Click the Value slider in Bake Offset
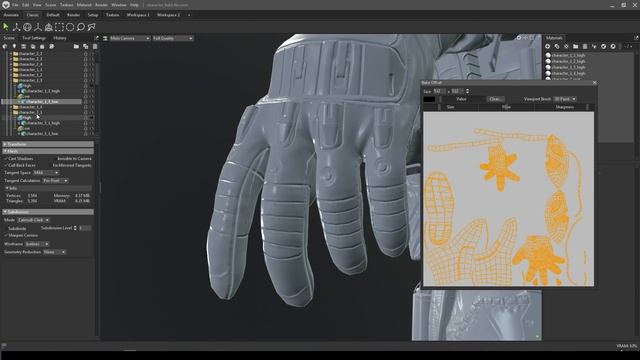Viewport: 640px width, 360px height. (x=462, y=99)
